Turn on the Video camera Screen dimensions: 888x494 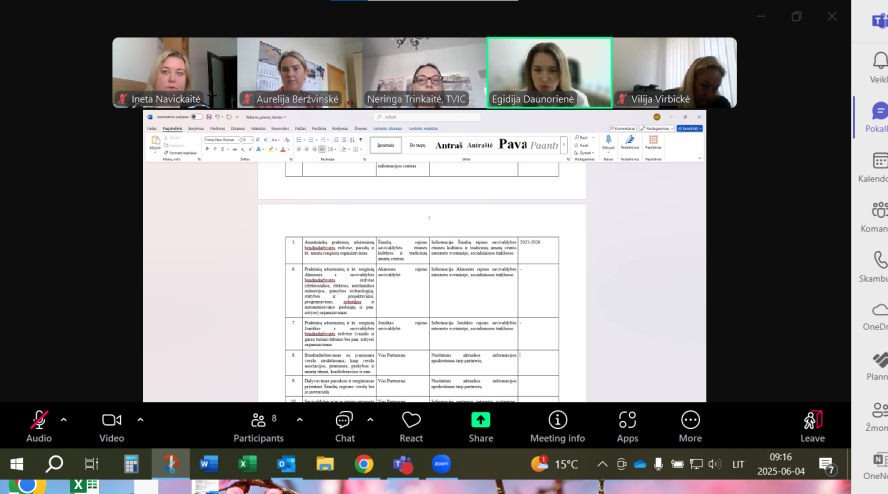tap(112, 427)
